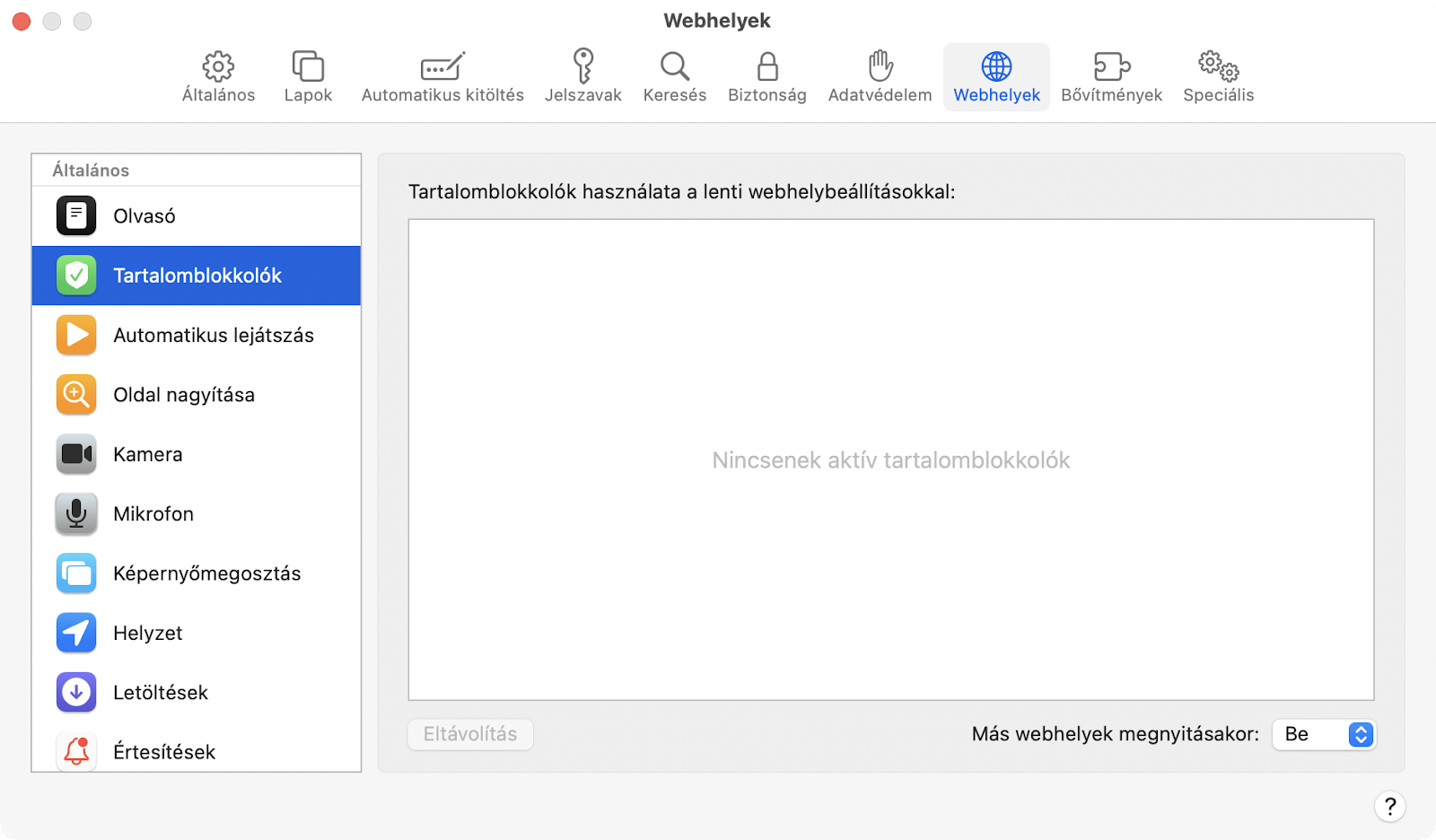Open the Lapok tabs icon
This screenshot has width=1436, height=840.
click(x=308, y=66)
